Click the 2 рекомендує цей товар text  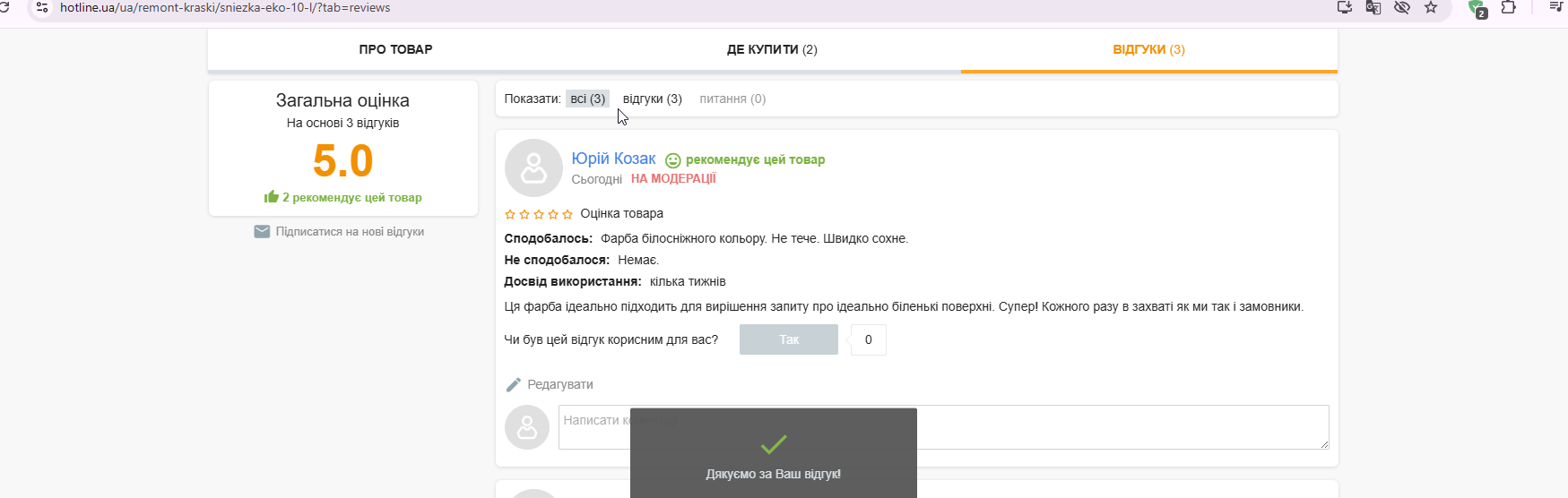click(352, 197)
